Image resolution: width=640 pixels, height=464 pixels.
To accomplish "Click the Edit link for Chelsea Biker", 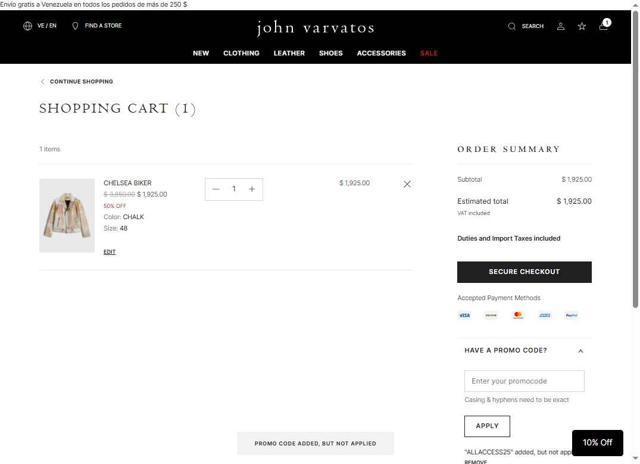I will pyautogui.click(x=109, y=252).
